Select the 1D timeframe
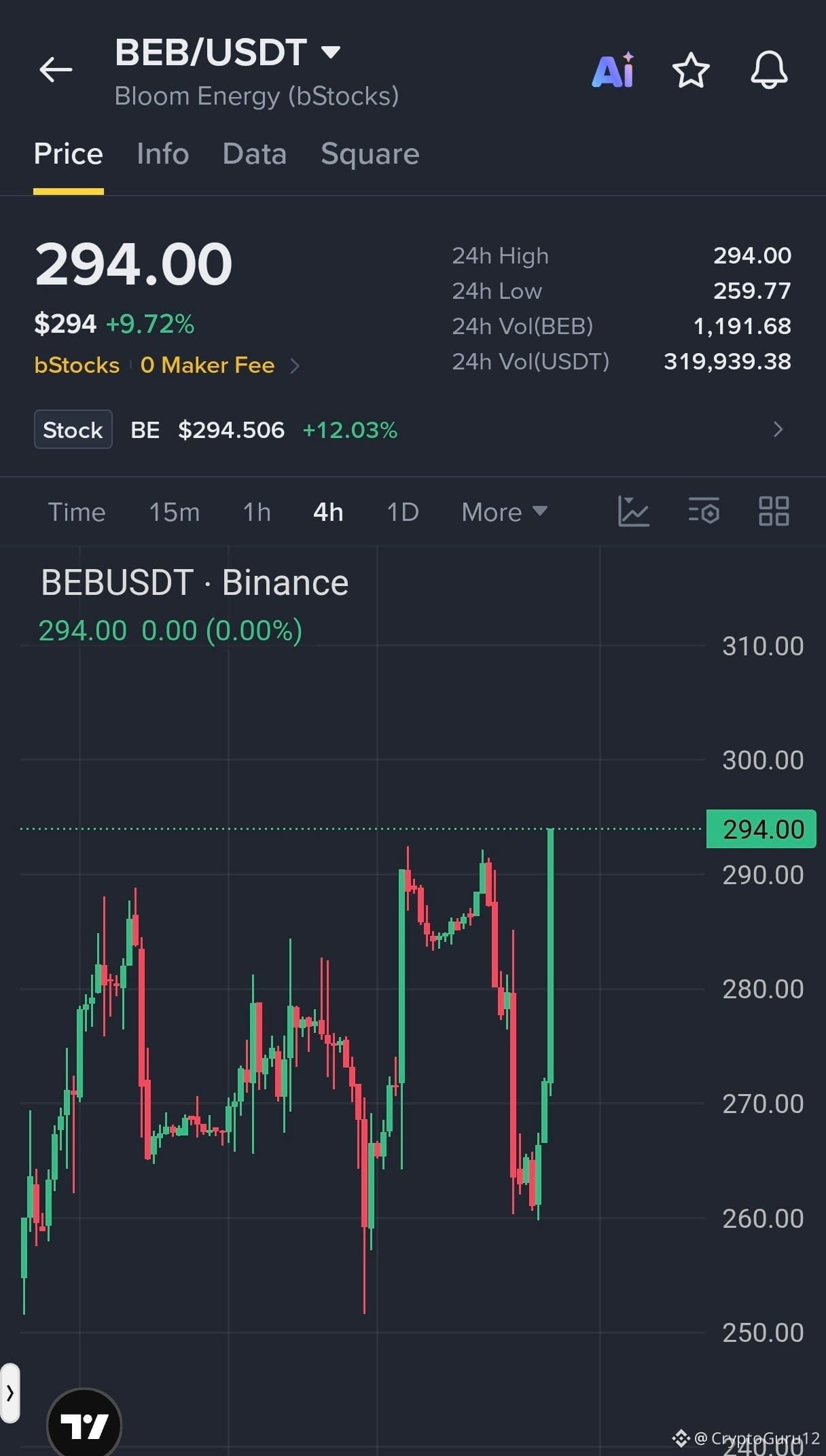Screen dimensions: 826x1456 tap(403, 512)
